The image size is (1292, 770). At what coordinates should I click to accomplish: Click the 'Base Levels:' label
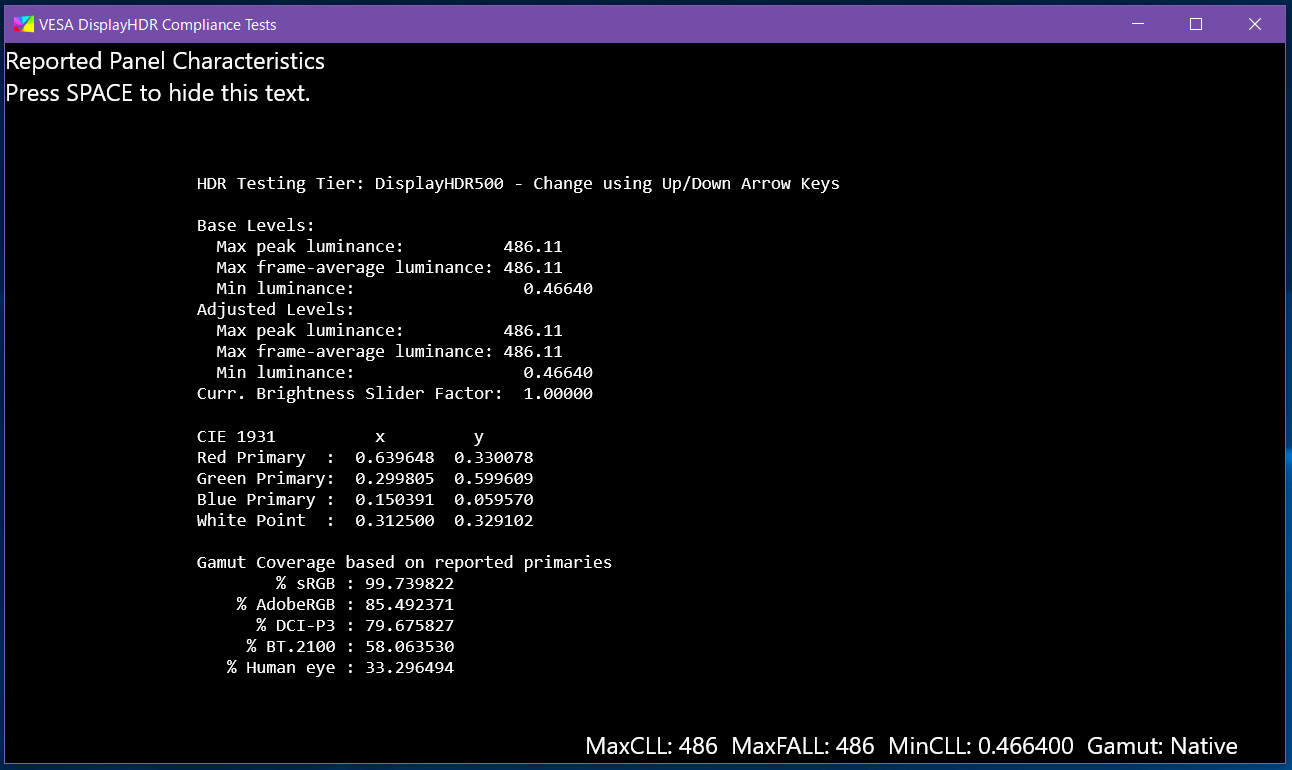[256, 226]
